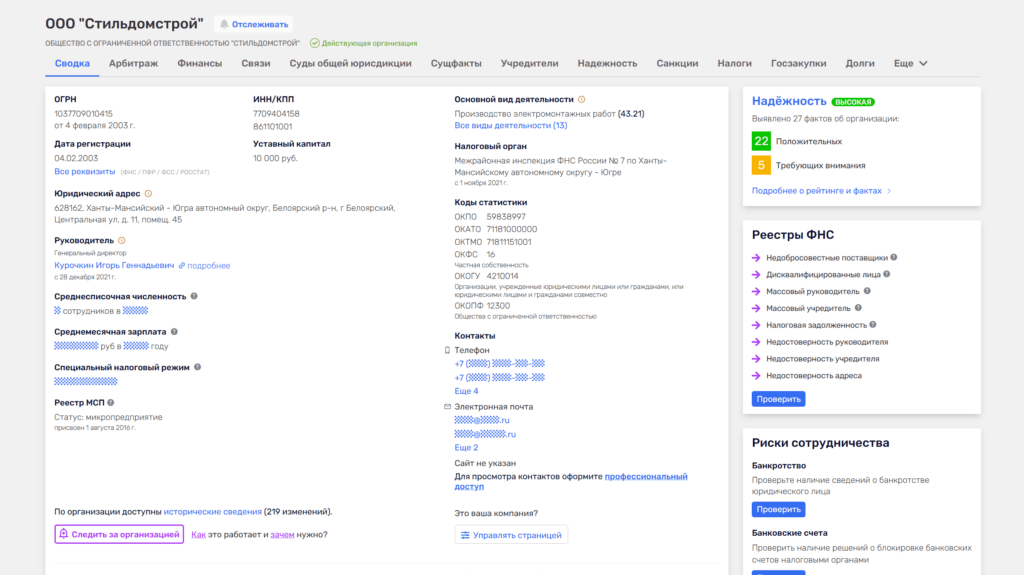
Task: Click the bell icon in Следить за организацией
Action: click(63, 534)
